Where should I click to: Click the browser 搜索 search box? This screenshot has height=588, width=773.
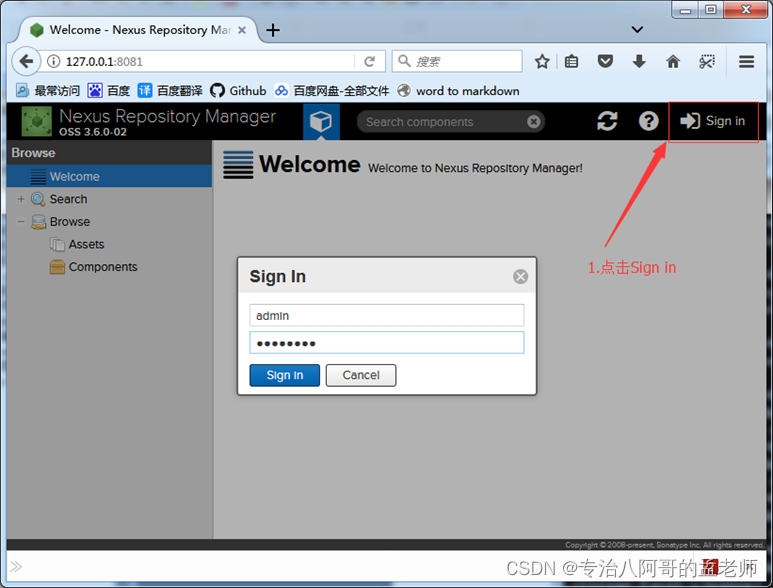click(x=457, y=62)
